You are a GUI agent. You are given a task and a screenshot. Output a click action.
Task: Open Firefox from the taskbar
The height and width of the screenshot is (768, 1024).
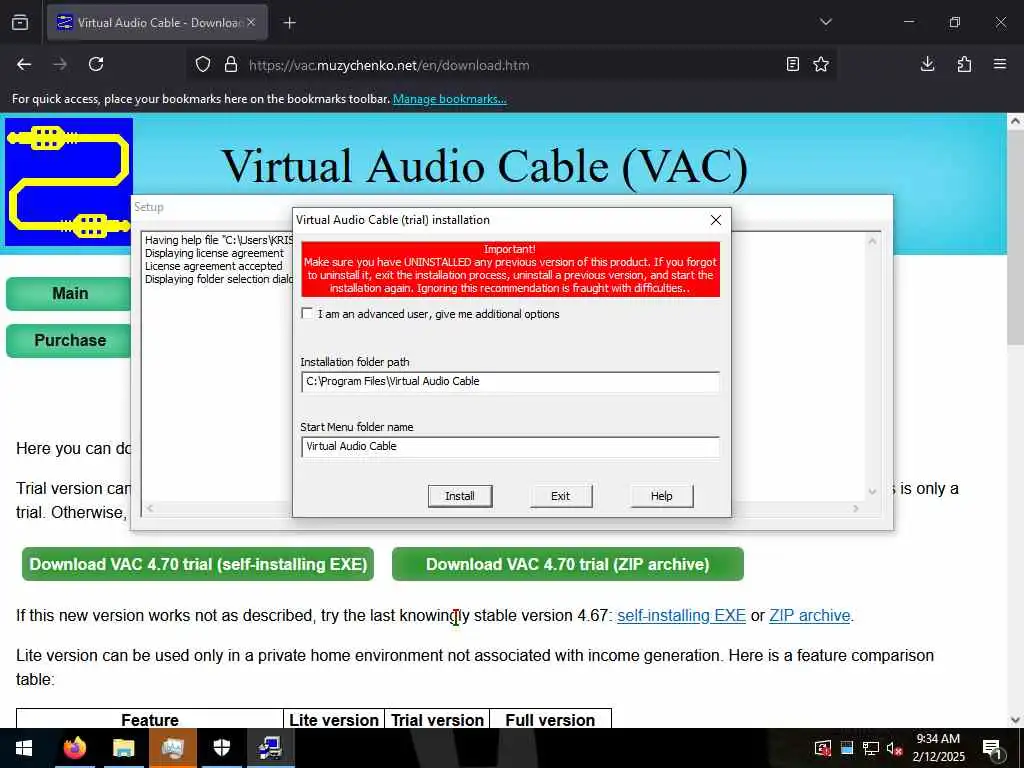coord(74,748)
